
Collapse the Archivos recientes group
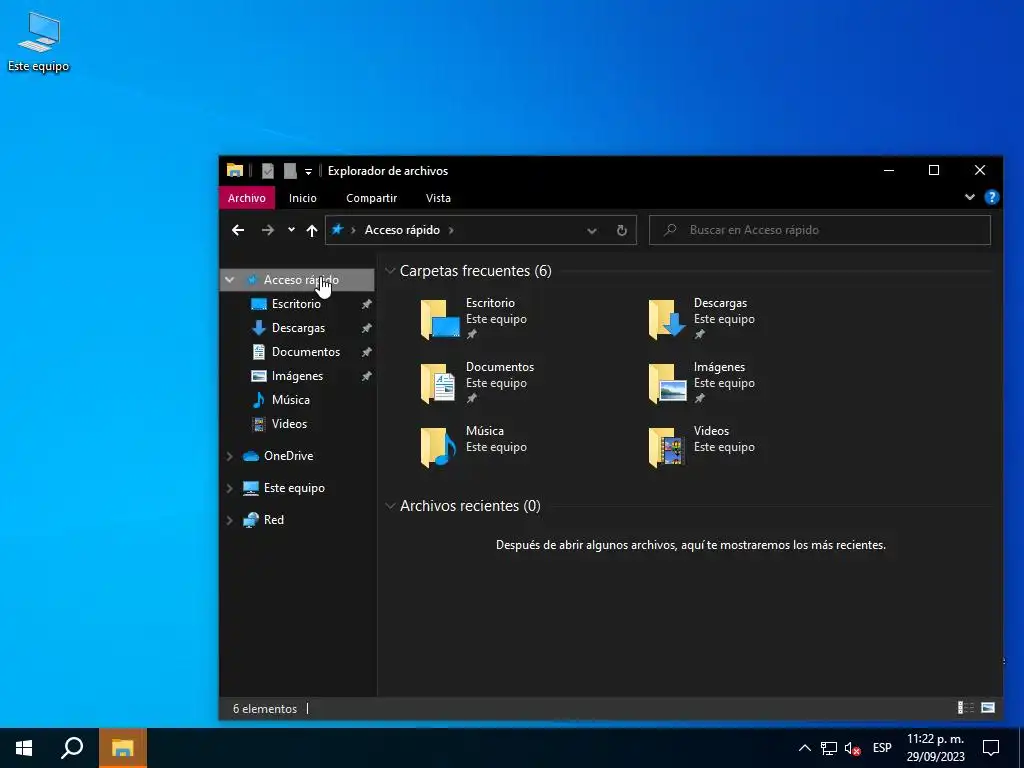pyautogui.click(x=390, y=505)
